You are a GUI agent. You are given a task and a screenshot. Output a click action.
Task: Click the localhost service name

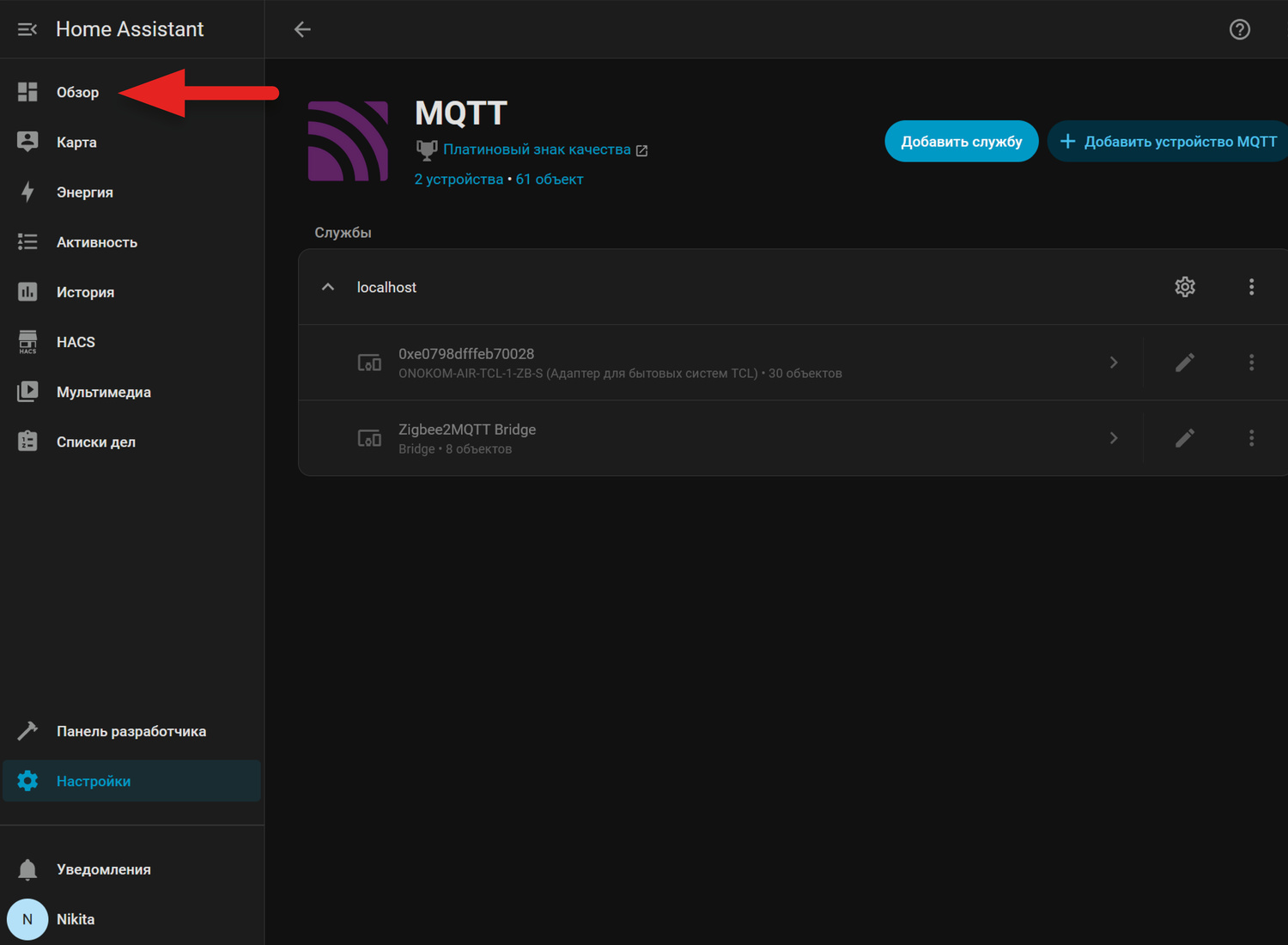point(386,287)
